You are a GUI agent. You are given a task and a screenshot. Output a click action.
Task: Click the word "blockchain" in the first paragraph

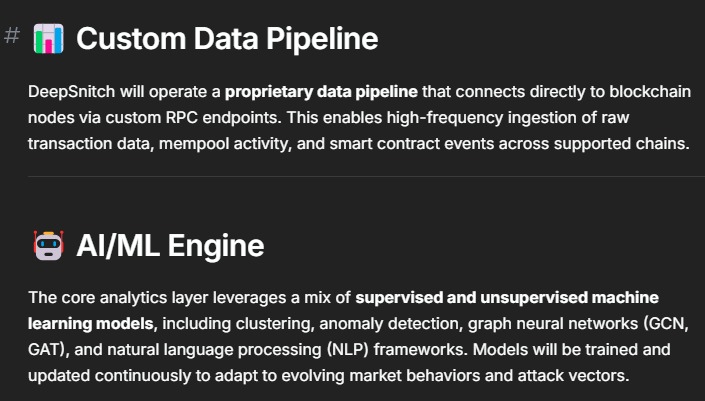coord(649,93)
